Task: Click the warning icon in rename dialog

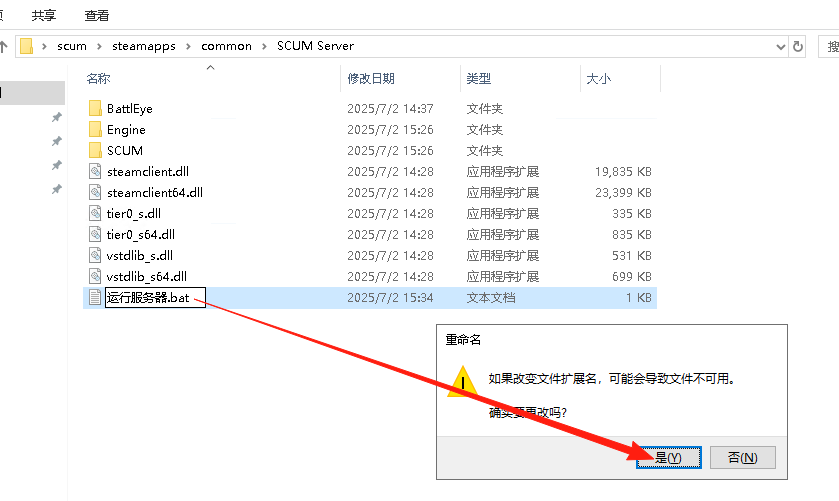Action: (462, 382)
